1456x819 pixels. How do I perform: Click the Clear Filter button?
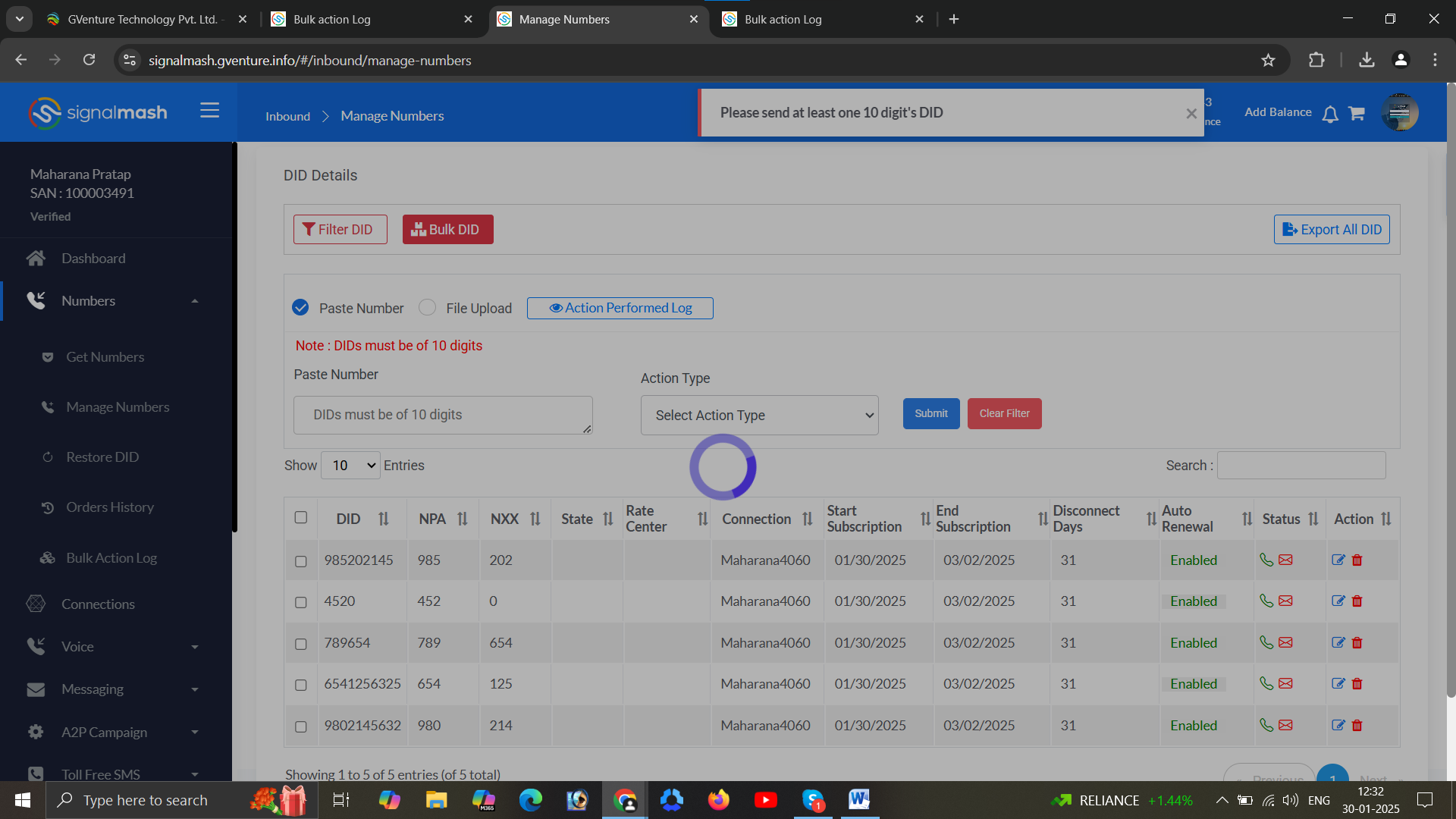(x=1004, y=413)
